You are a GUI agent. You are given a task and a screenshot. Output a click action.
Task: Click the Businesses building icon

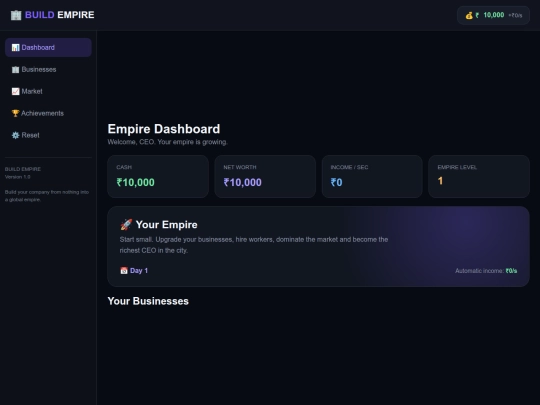(15, 70)
